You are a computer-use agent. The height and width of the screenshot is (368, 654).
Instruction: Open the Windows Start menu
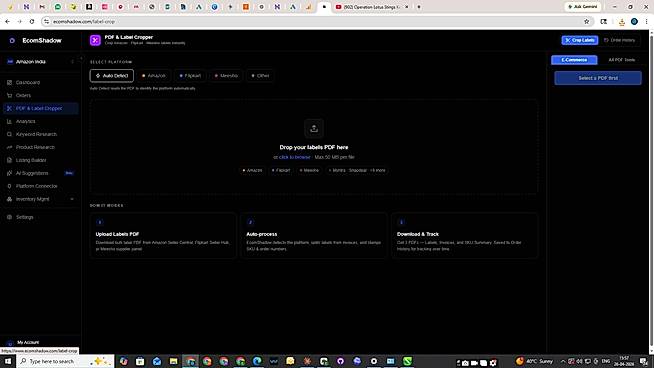8,361
